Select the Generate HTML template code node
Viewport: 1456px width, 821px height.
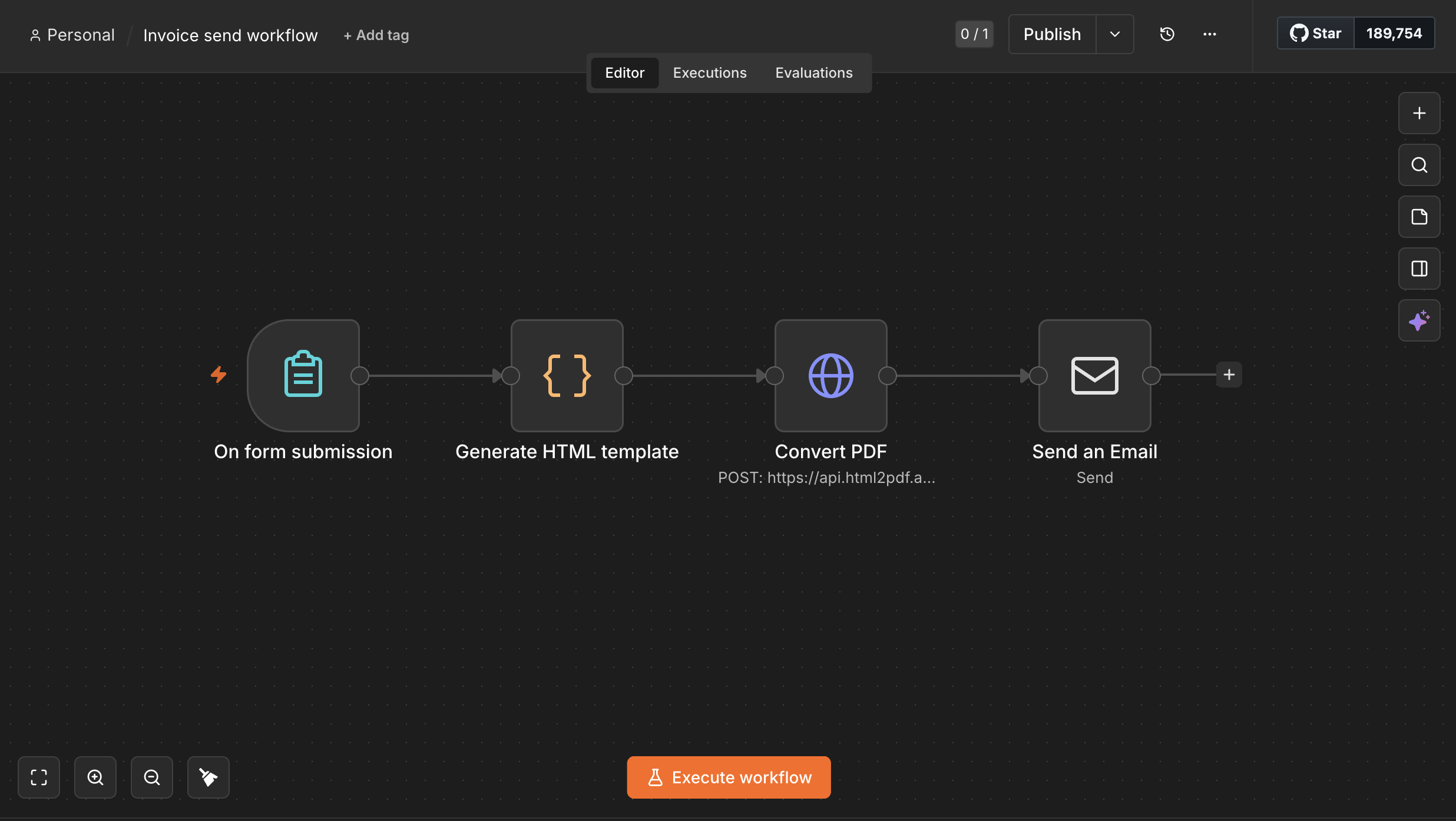point(567,375)
